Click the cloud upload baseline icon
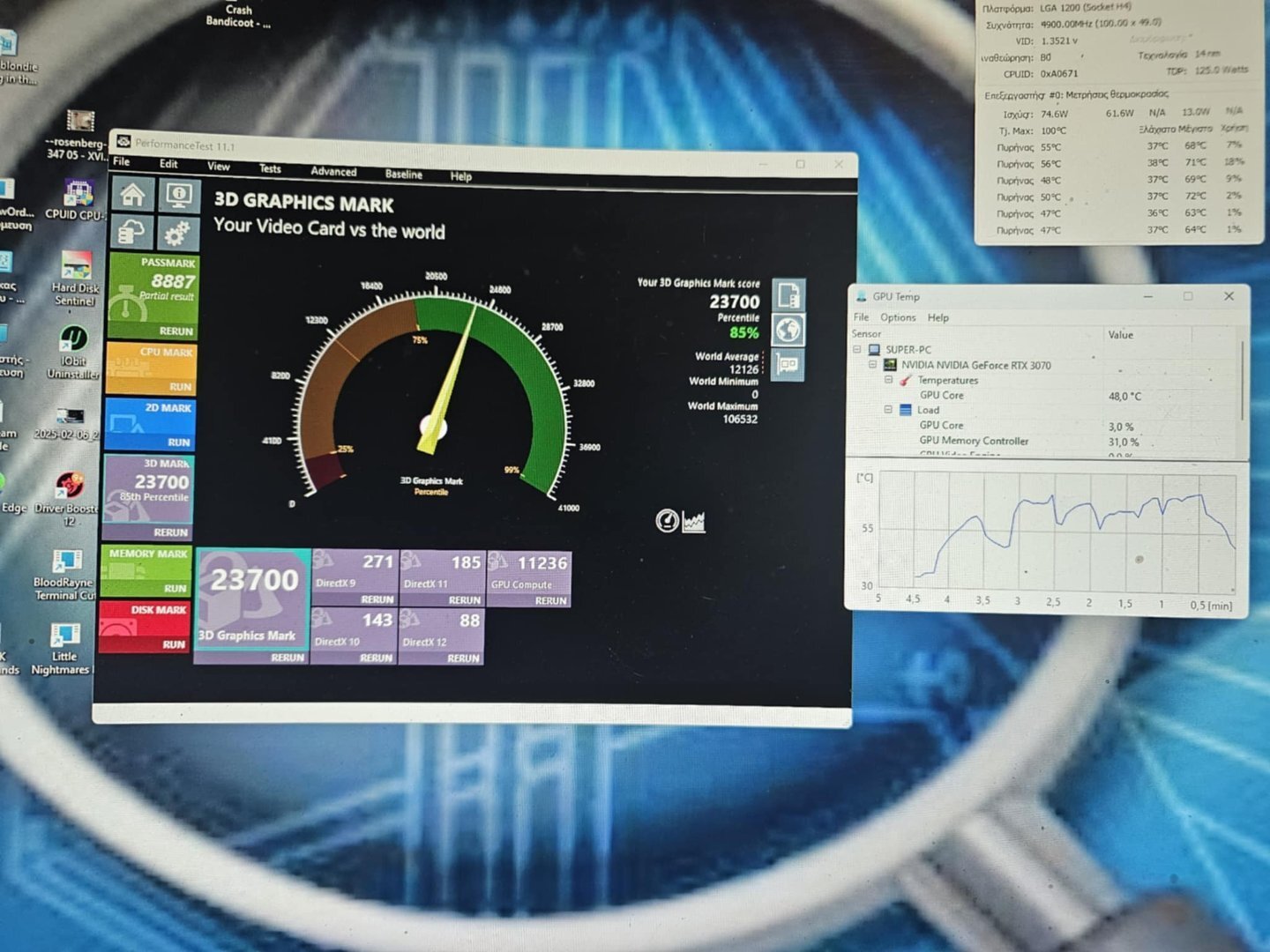 (x=131, y=233)
